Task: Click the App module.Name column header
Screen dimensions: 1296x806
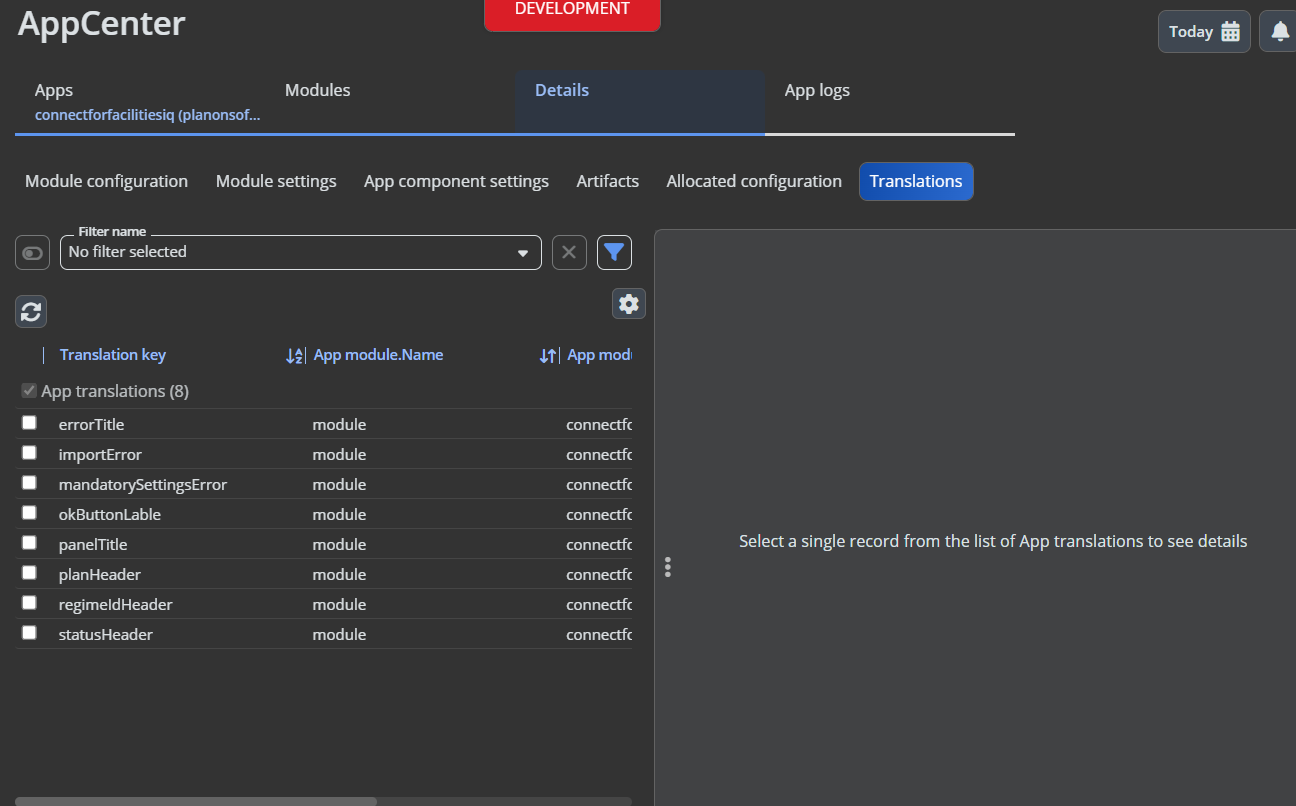Action: coord(378,355)
